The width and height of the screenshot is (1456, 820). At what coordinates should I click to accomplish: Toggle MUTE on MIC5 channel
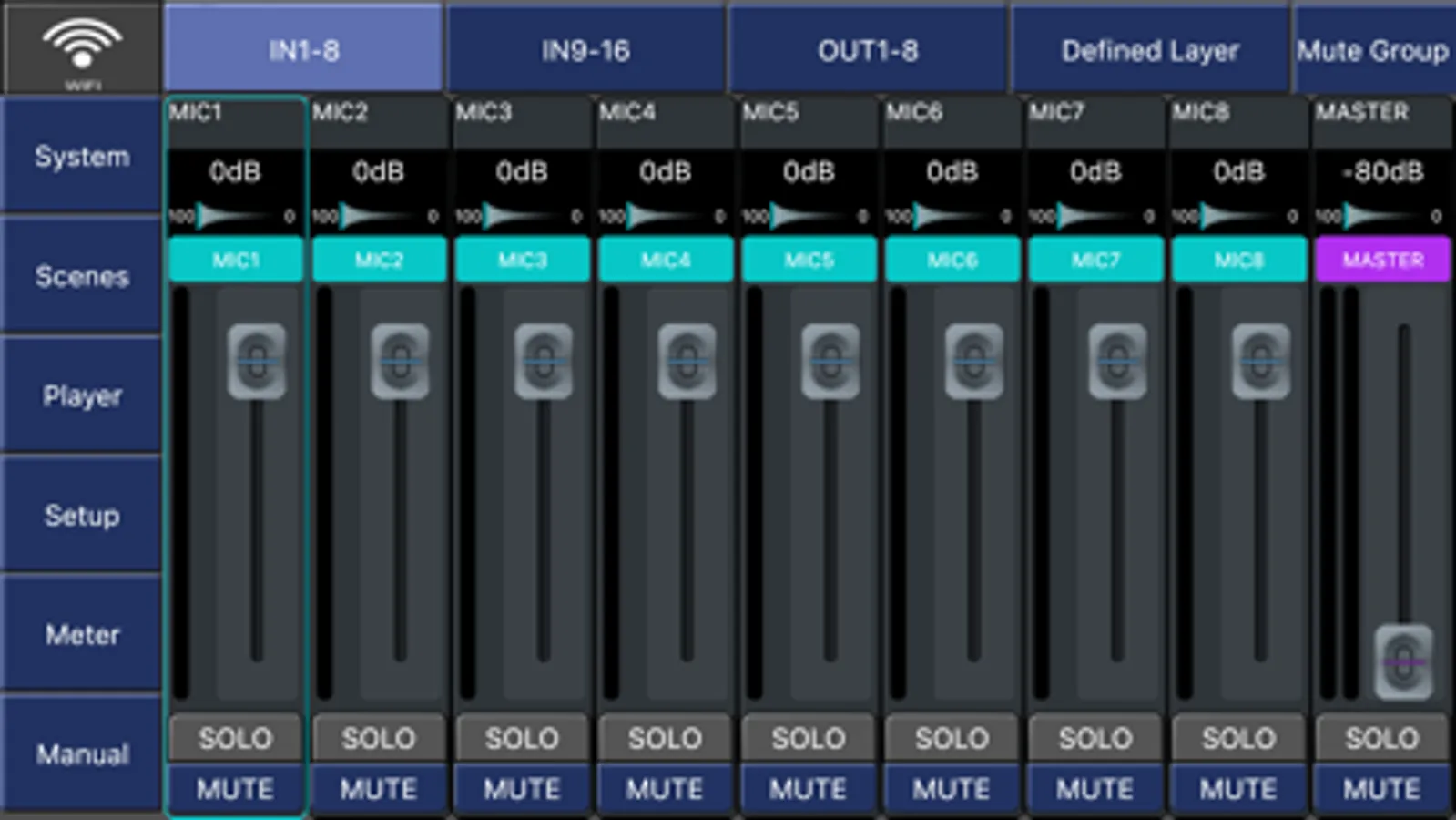(x=809, y=788)
